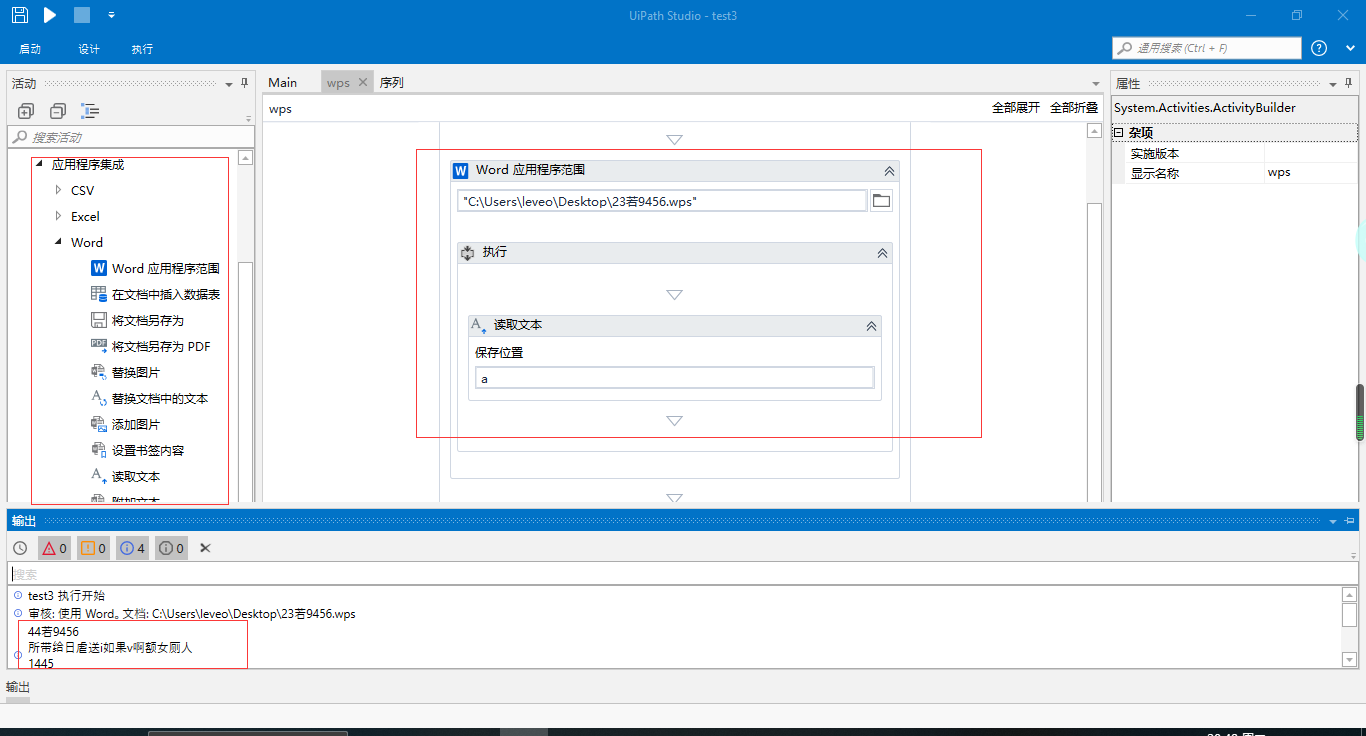Collapse the 杂项 properties group

(1118, 132)
